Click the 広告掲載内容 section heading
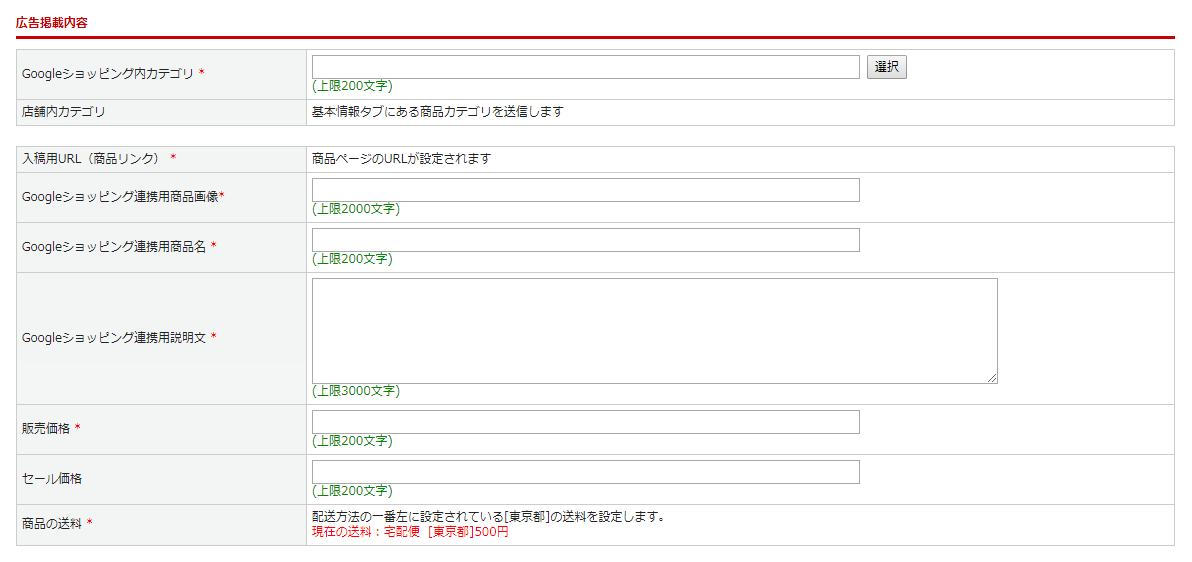1192x562 pixels. pyautogui.click(x=52, y=22)
